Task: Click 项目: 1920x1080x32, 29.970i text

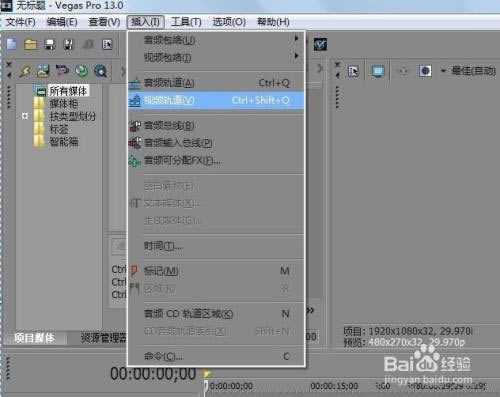Action: [x=408, y=331]
